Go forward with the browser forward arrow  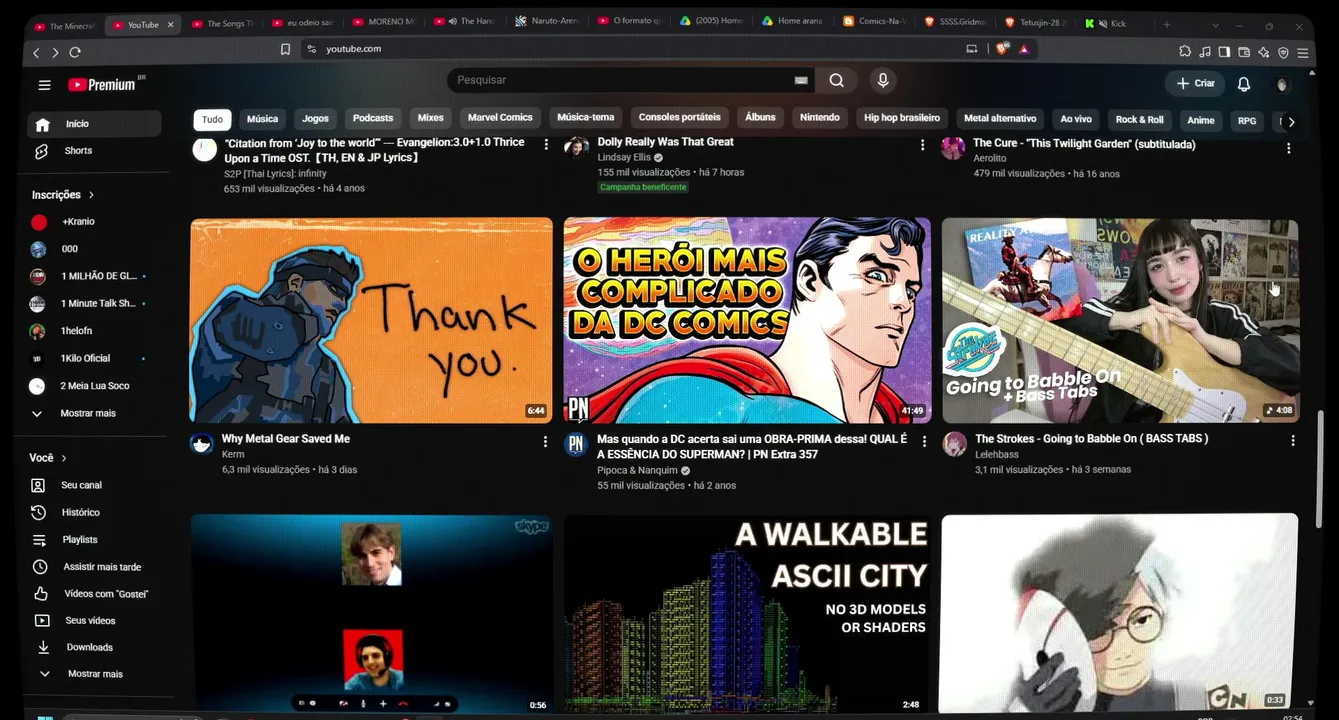(56, 52)
